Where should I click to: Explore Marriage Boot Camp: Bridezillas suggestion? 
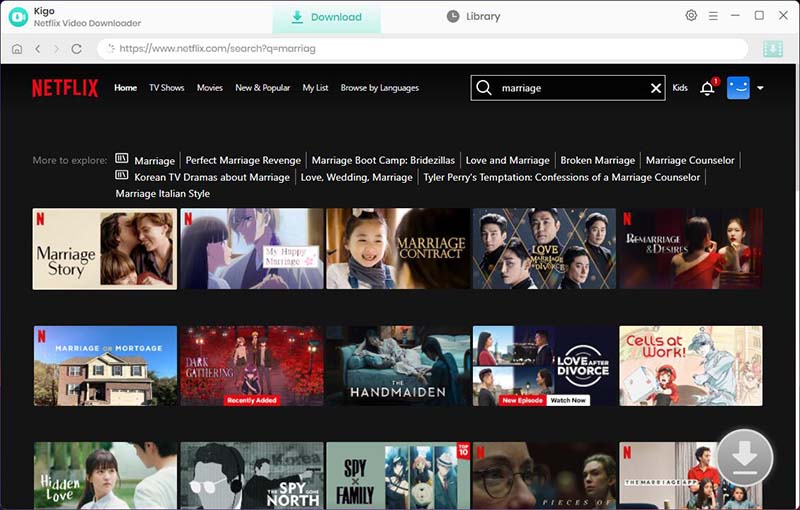(383, 160)
